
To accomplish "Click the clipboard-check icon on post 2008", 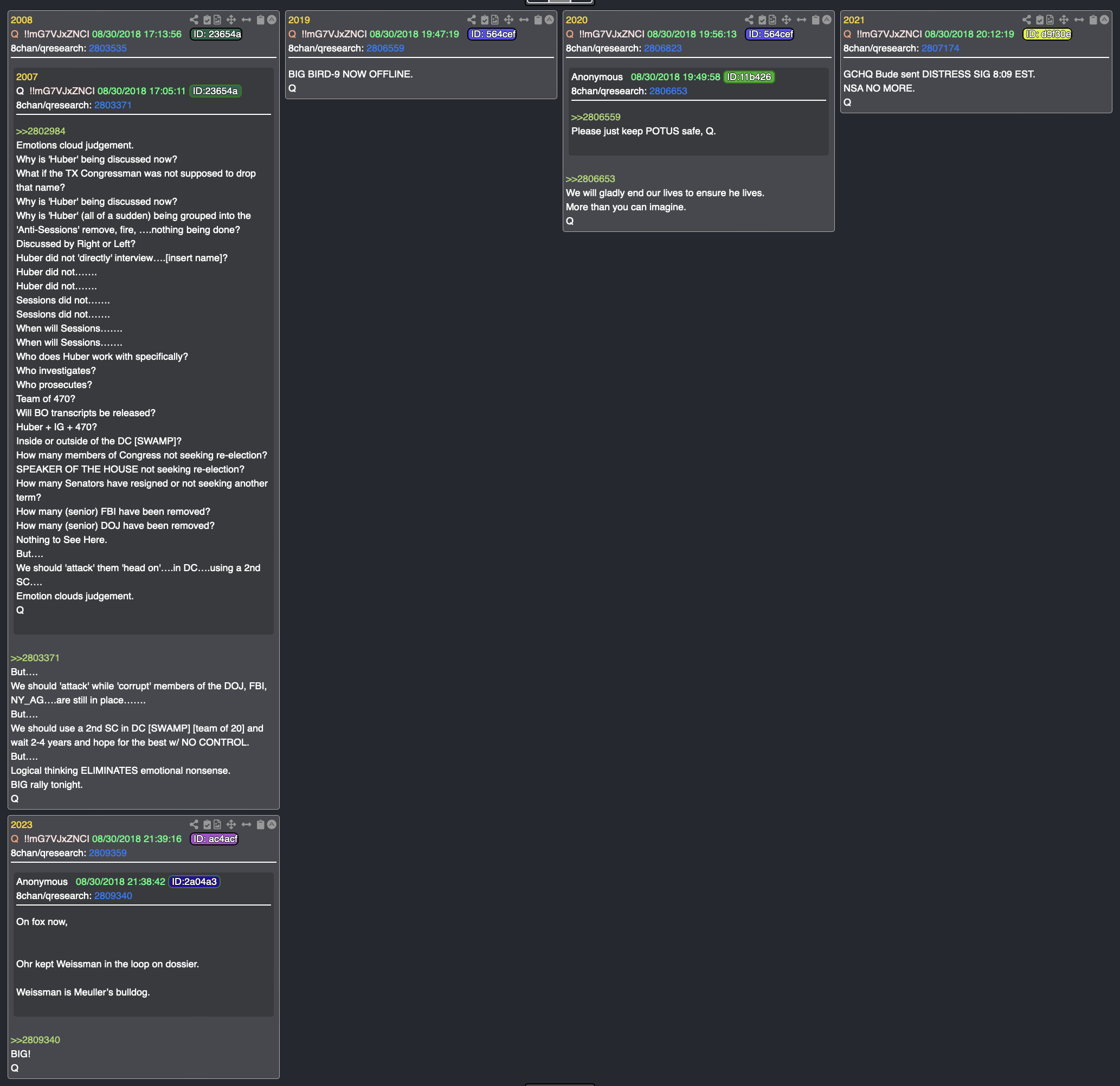I will click(x=207, y=20).
